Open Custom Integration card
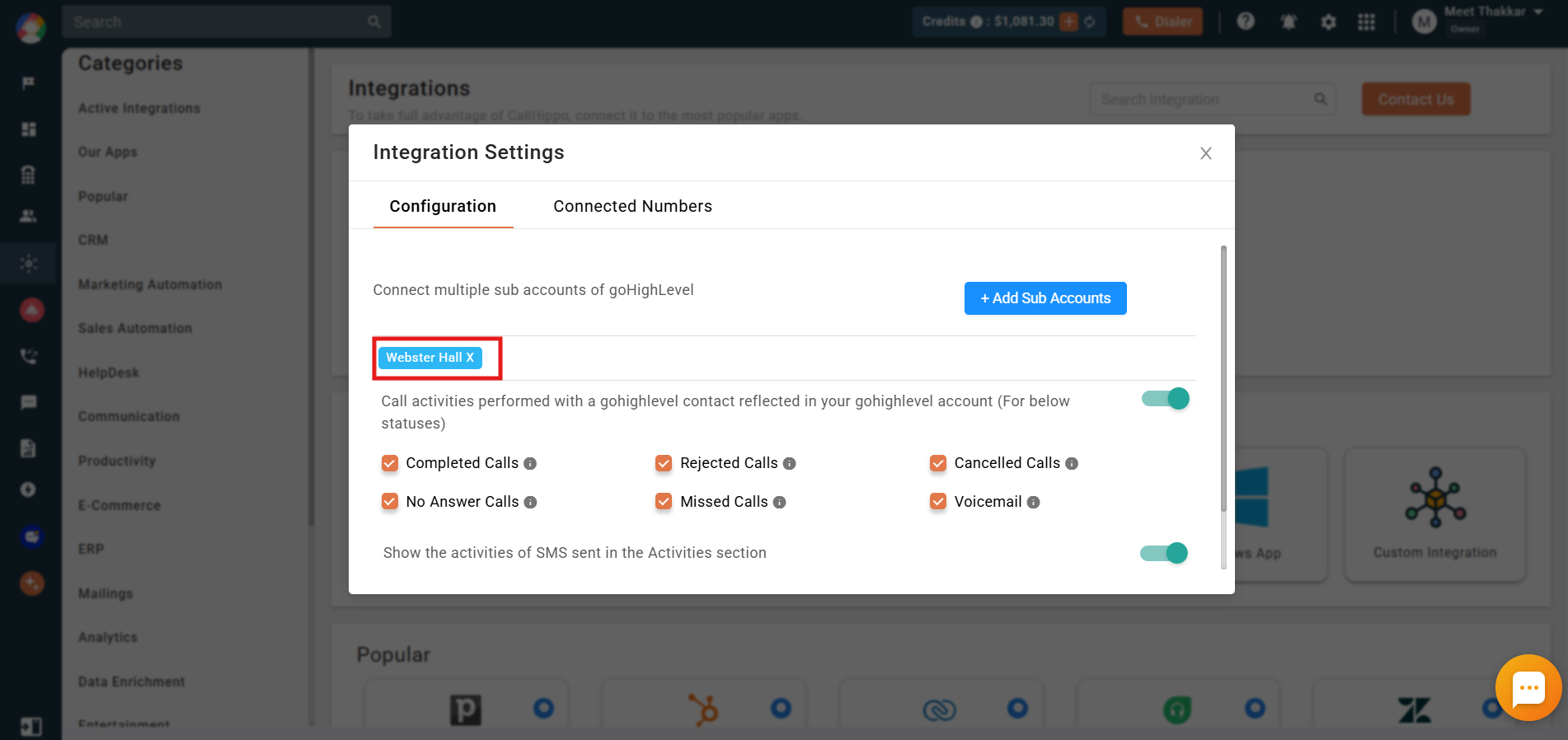Screen dimensions: 1568x740 [1435, 514]
